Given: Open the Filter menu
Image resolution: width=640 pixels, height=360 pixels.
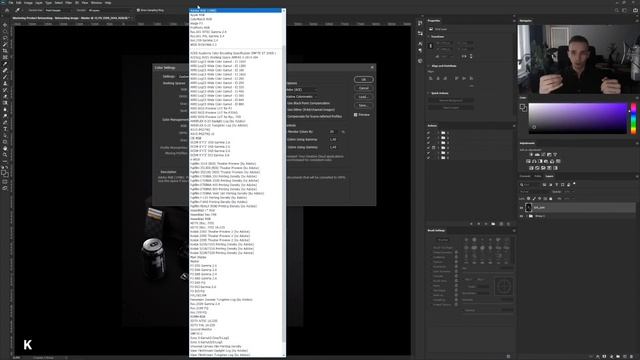Looking at the screenshot, I should (69, 2).
